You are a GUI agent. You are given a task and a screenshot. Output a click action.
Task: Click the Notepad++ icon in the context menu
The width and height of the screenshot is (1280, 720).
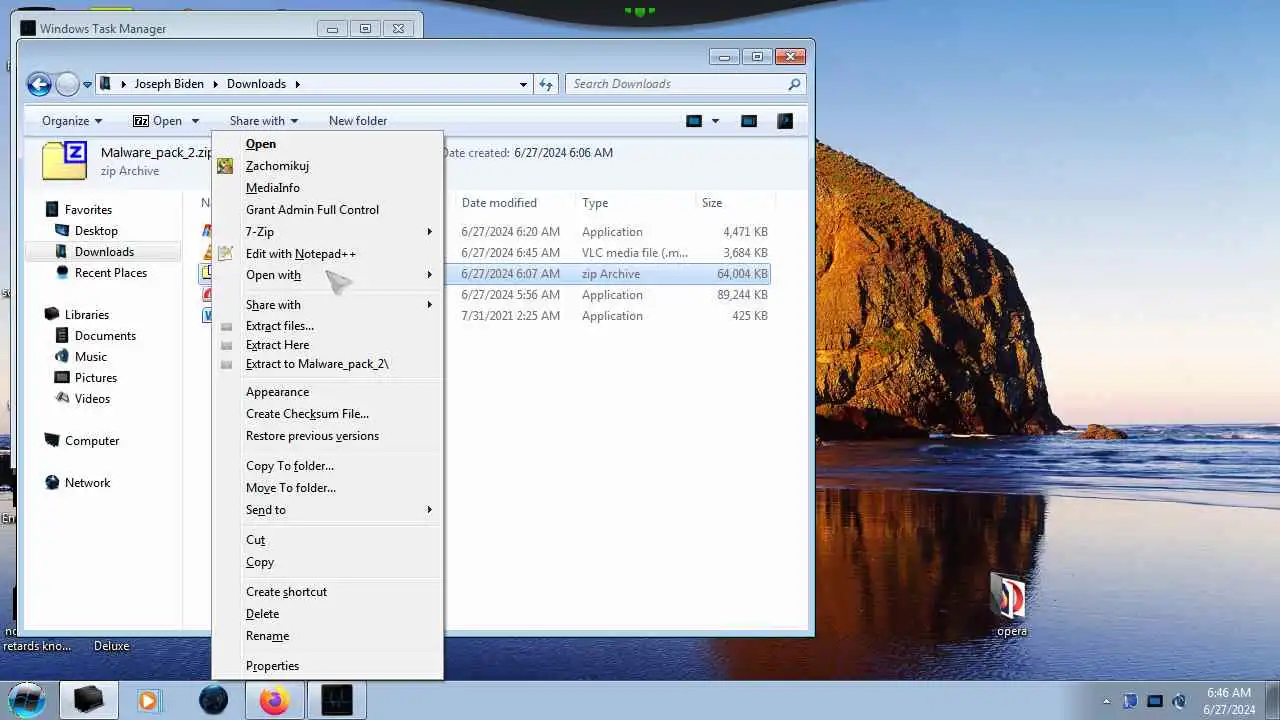pyautogui.click(x=226, y=254)
